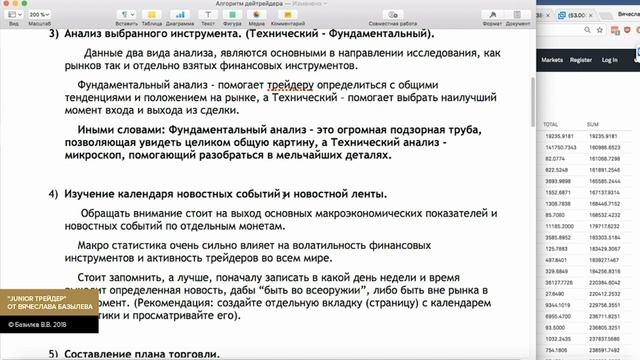
Task: Click the SUM column header in browser
Action: click(x=593, y=124)
